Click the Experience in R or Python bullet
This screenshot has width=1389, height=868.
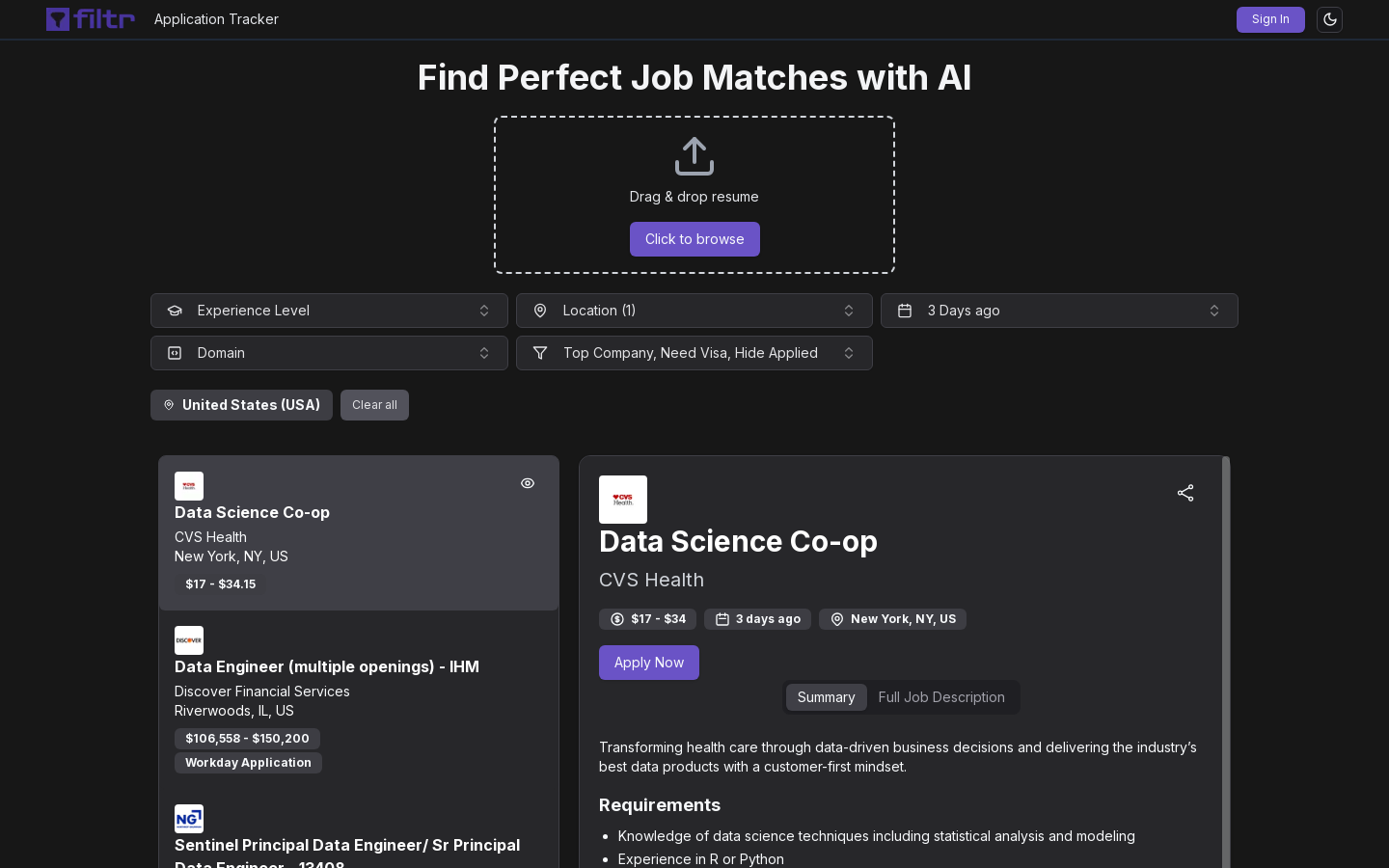[x=701, y=859]
